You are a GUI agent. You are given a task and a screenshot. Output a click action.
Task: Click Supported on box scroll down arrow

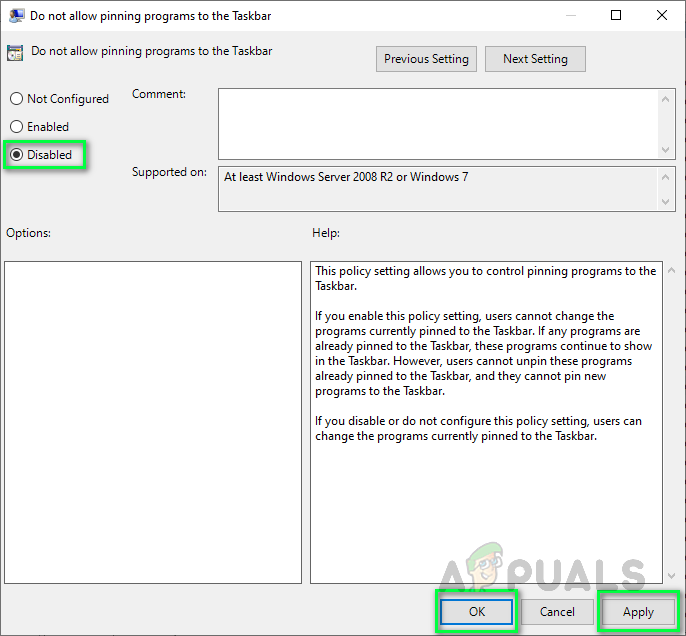click(x=665, y=202)
